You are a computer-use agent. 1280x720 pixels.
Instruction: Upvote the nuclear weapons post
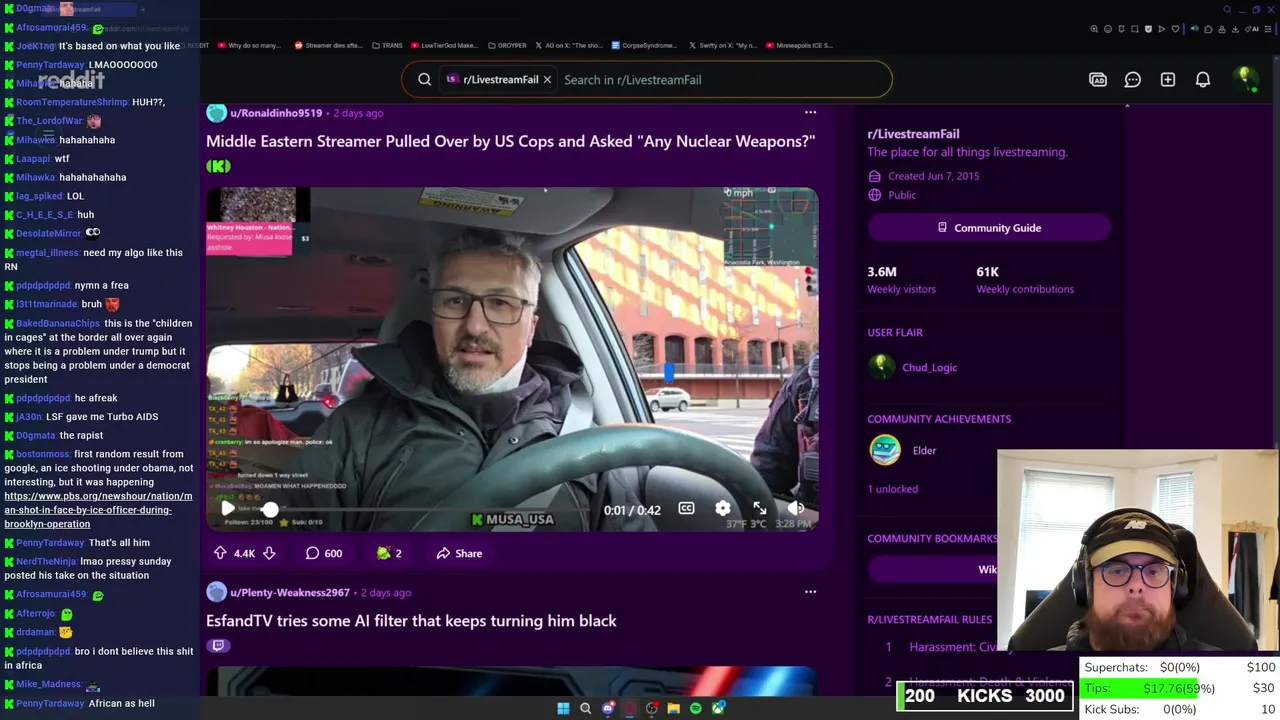220,553
